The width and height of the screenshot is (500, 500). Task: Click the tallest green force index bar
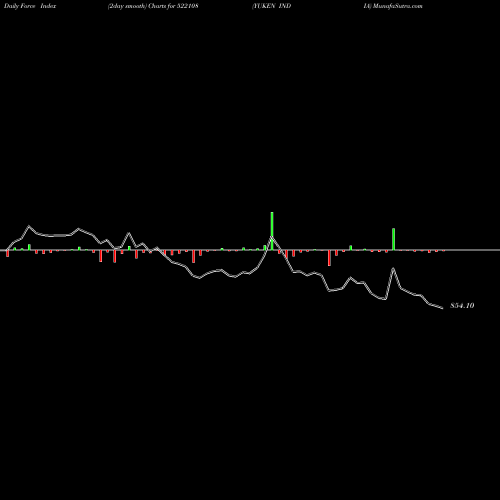272,231
